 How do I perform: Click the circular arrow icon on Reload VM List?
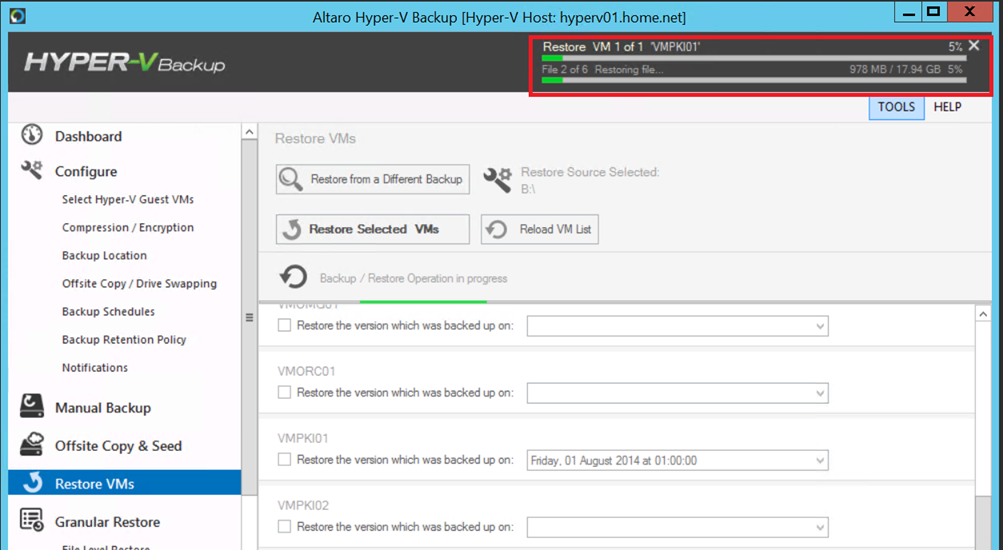496,229
